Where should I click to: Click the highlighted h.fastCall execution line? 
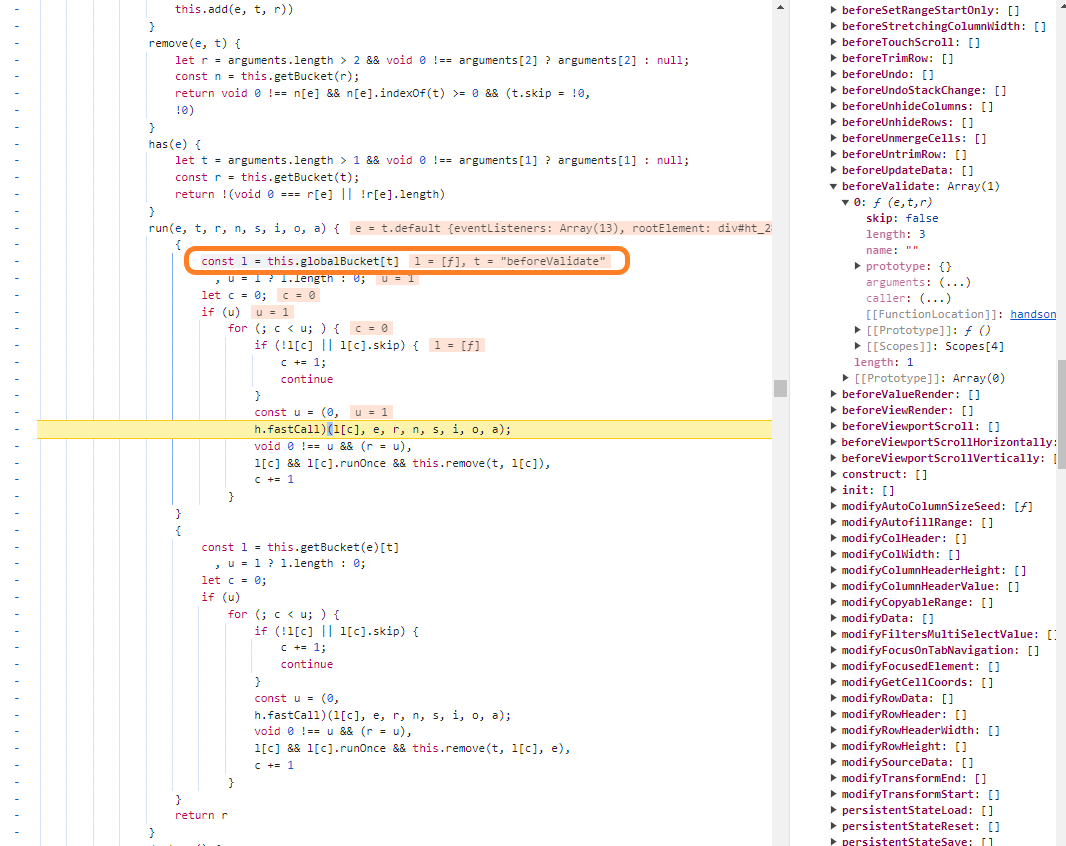[x=405, y=429]
